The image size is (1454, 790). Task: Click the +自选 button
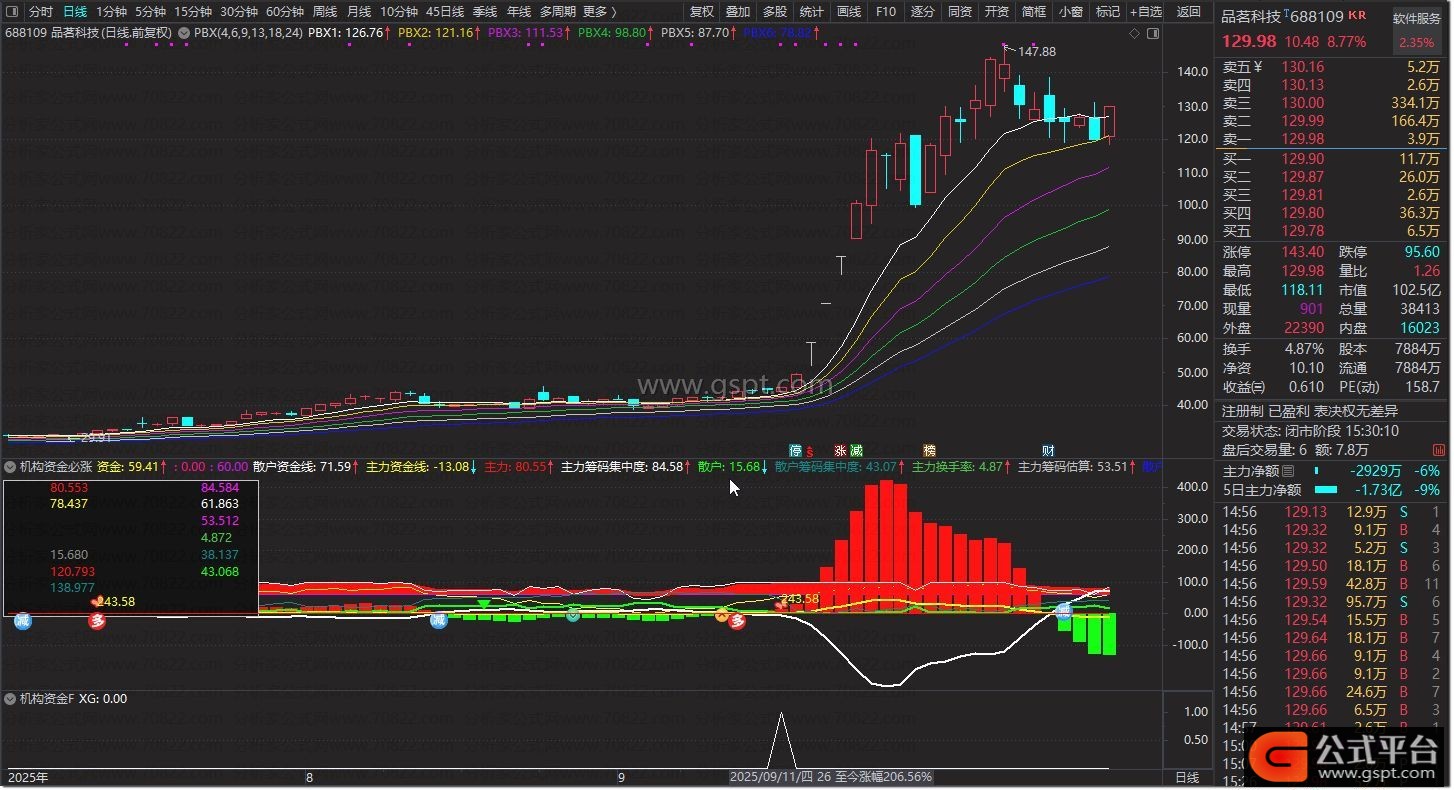coord(1145,12)
